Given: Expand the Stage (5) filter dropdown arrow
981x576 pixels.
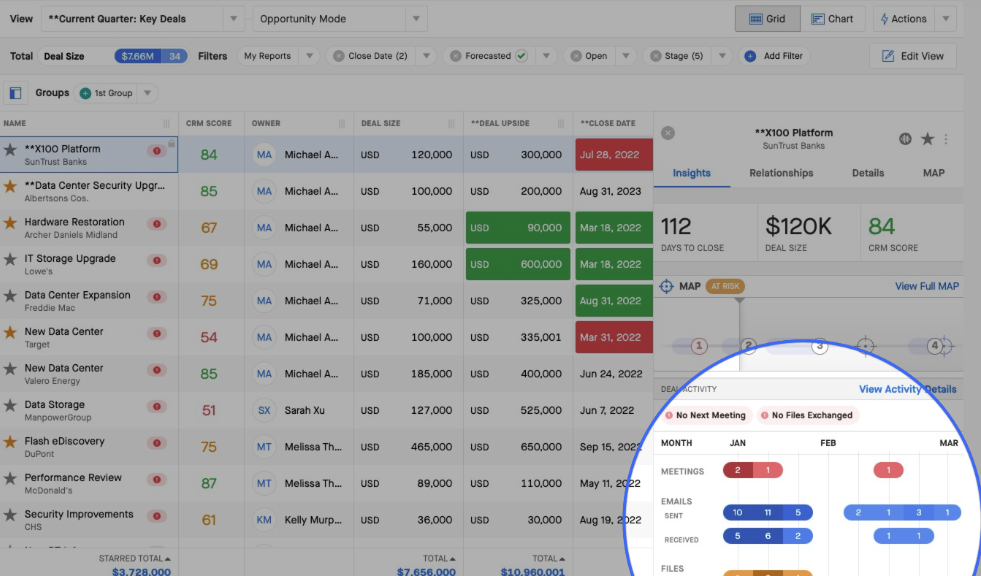Looking at the screenshot, I should tap(722, 56).
